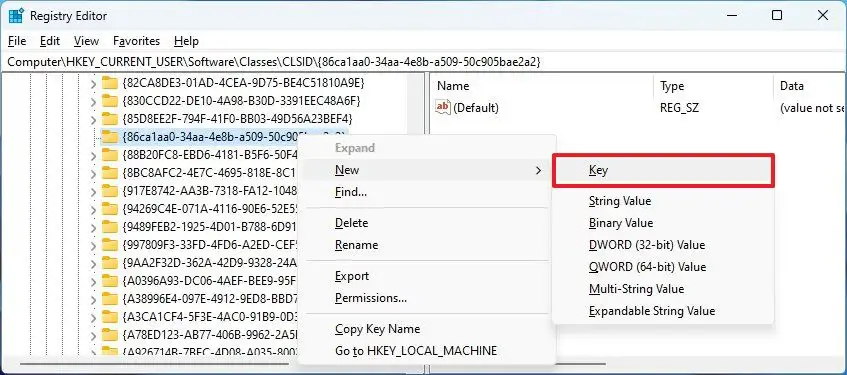Click folder icon of {85D8EE2F-794F-41F0-BB03-49D56A23BEF4} key
The width and height of the screenshot is (847, 375).
click(x=110, y=119)
